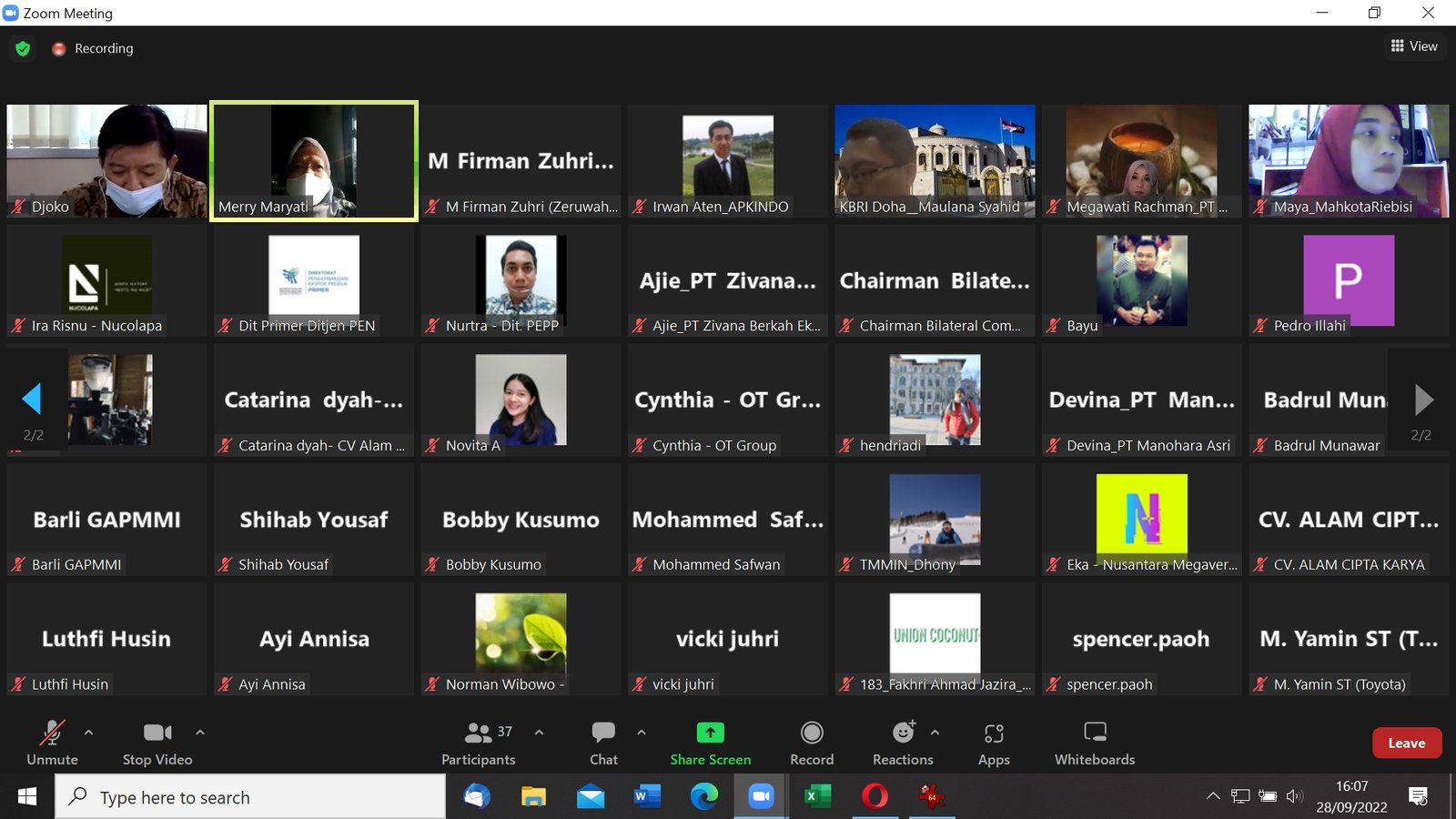The height and width of the screenshot is (819, 1456).
Task: Click the red AIDA64 taskbar icon
Action: (932, 797)
